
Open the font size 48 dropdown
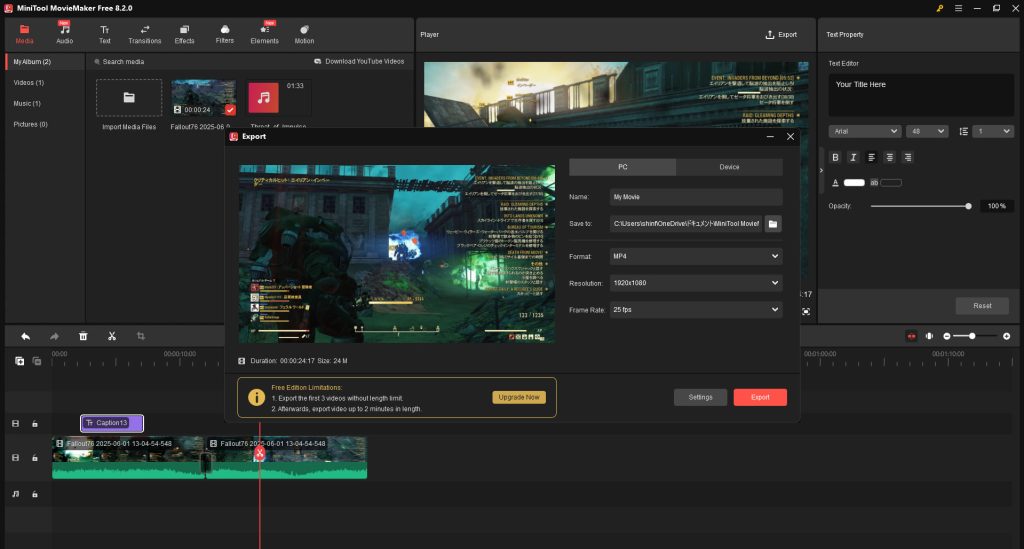(x=927, y=131)
